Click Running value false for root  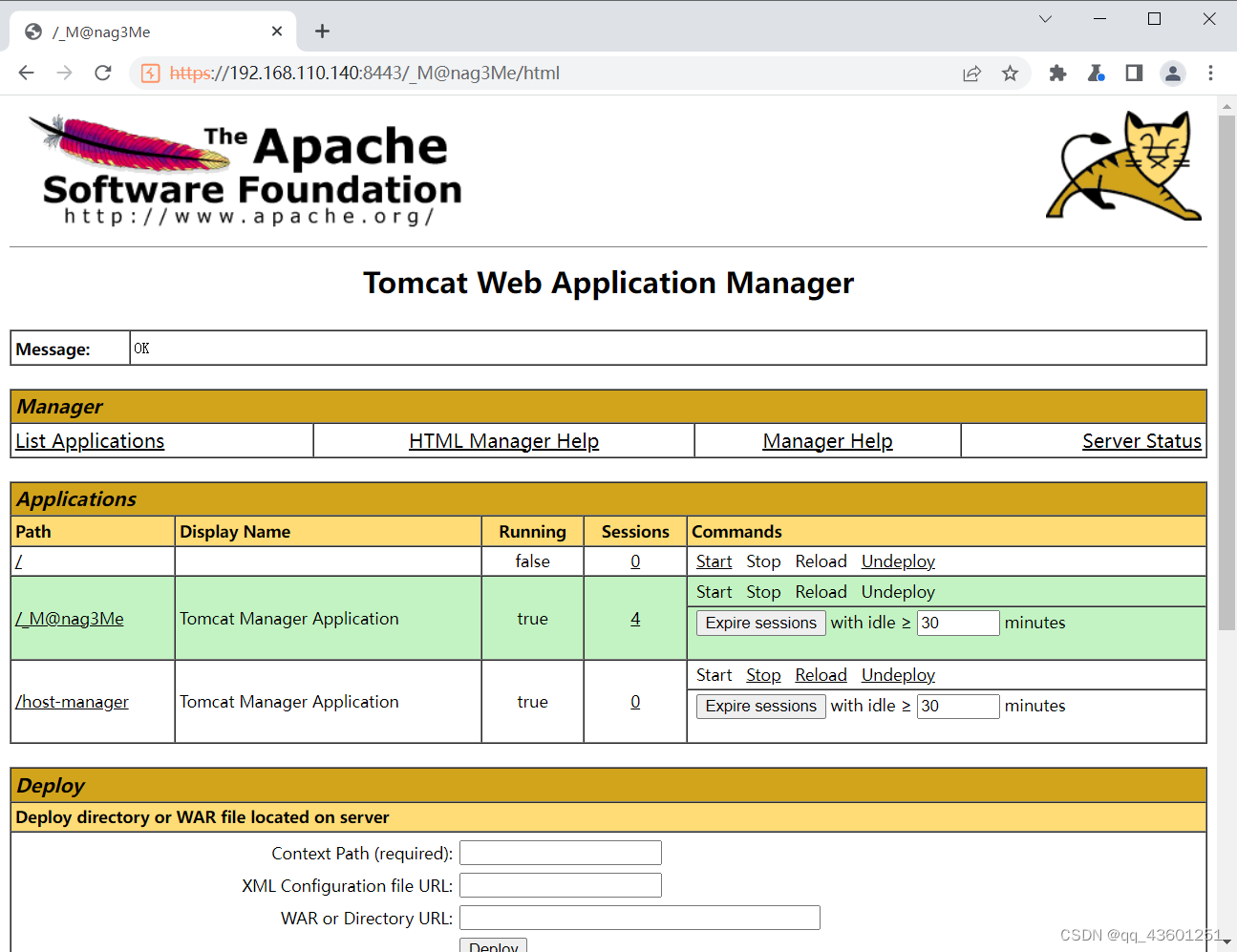click(x=532, y=561)
